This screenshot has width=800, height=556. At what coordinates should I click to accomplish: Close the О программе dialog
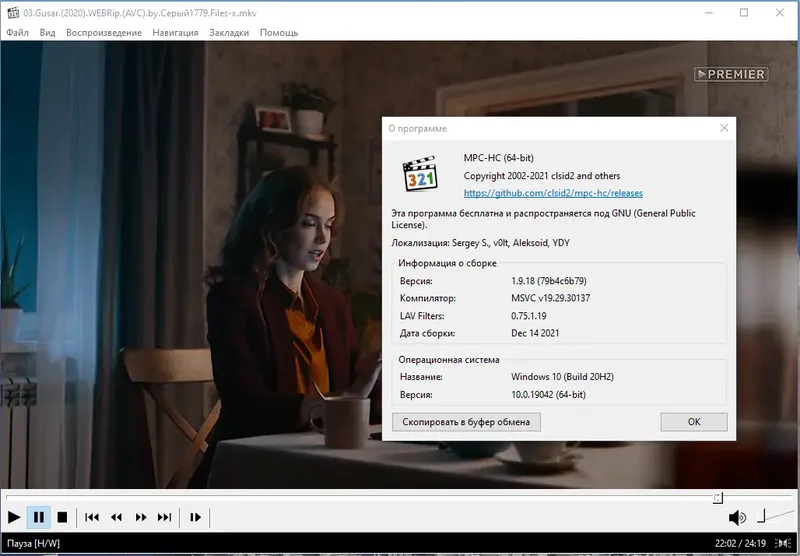coord(724,128)
